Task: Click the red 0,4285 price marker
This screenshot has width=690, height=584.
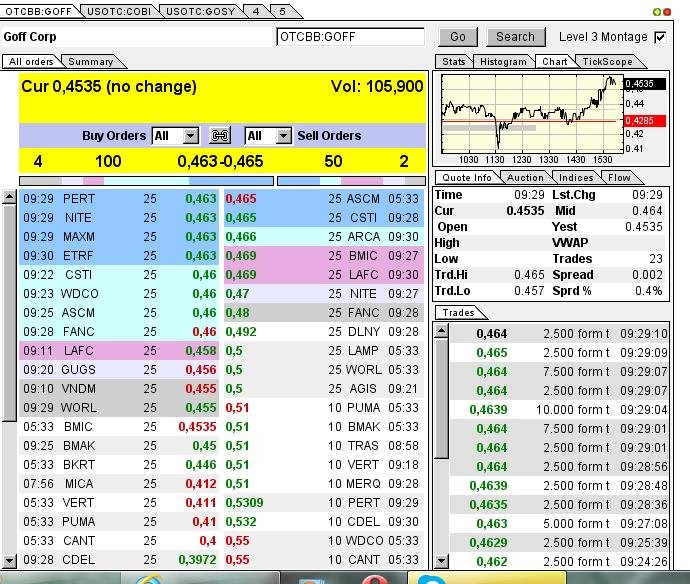Action: click(645, 120)
